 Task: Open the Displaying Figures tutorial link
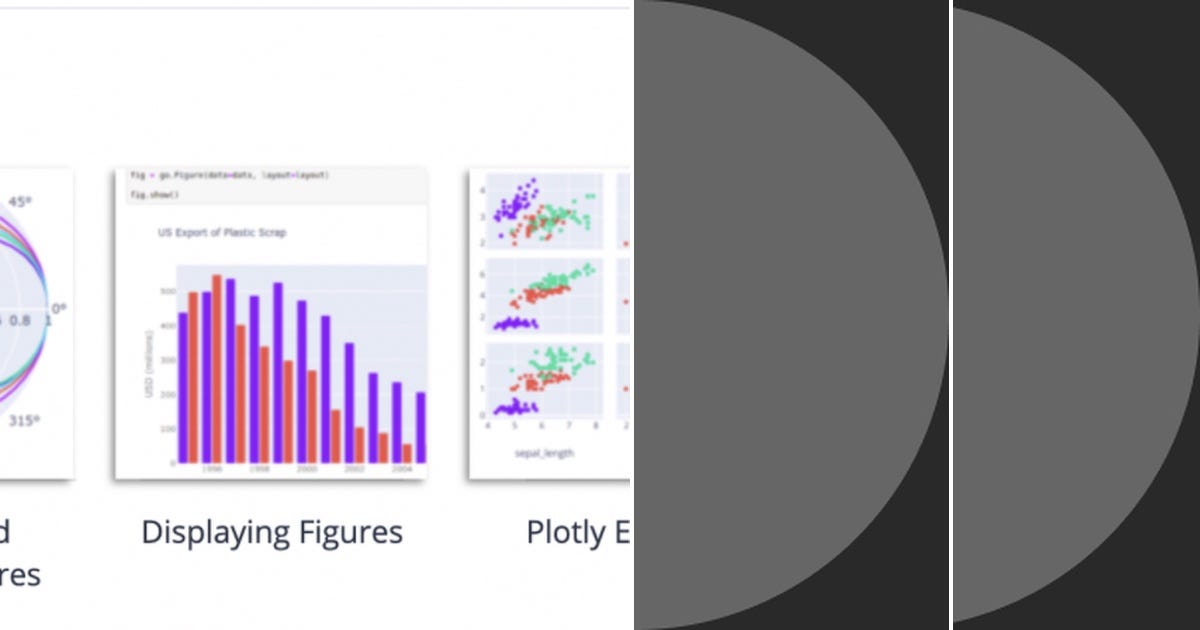click(273, 531)
